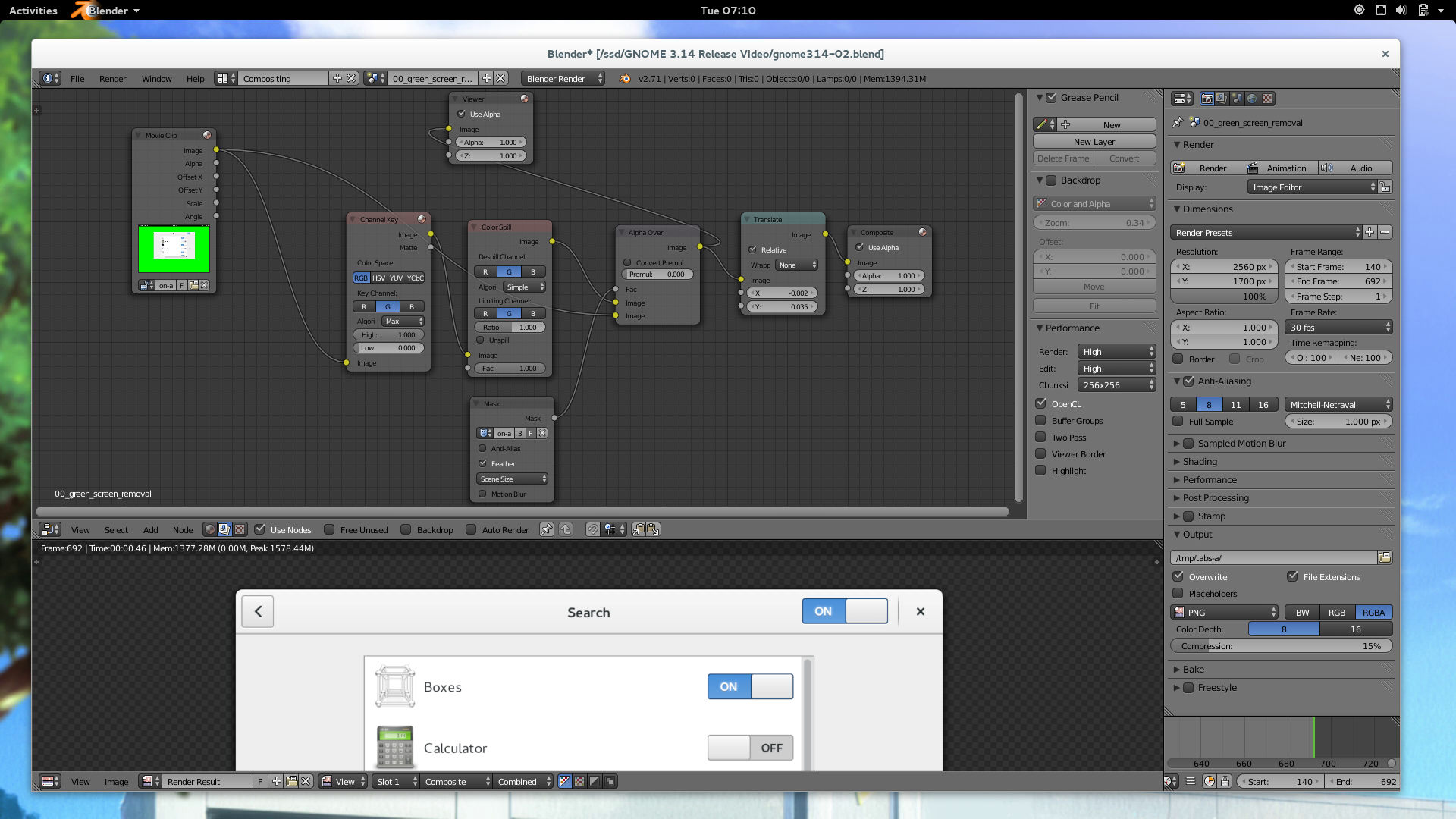Click the output path /tmp/tabs-a/ field

click(x=1274, y=557)
